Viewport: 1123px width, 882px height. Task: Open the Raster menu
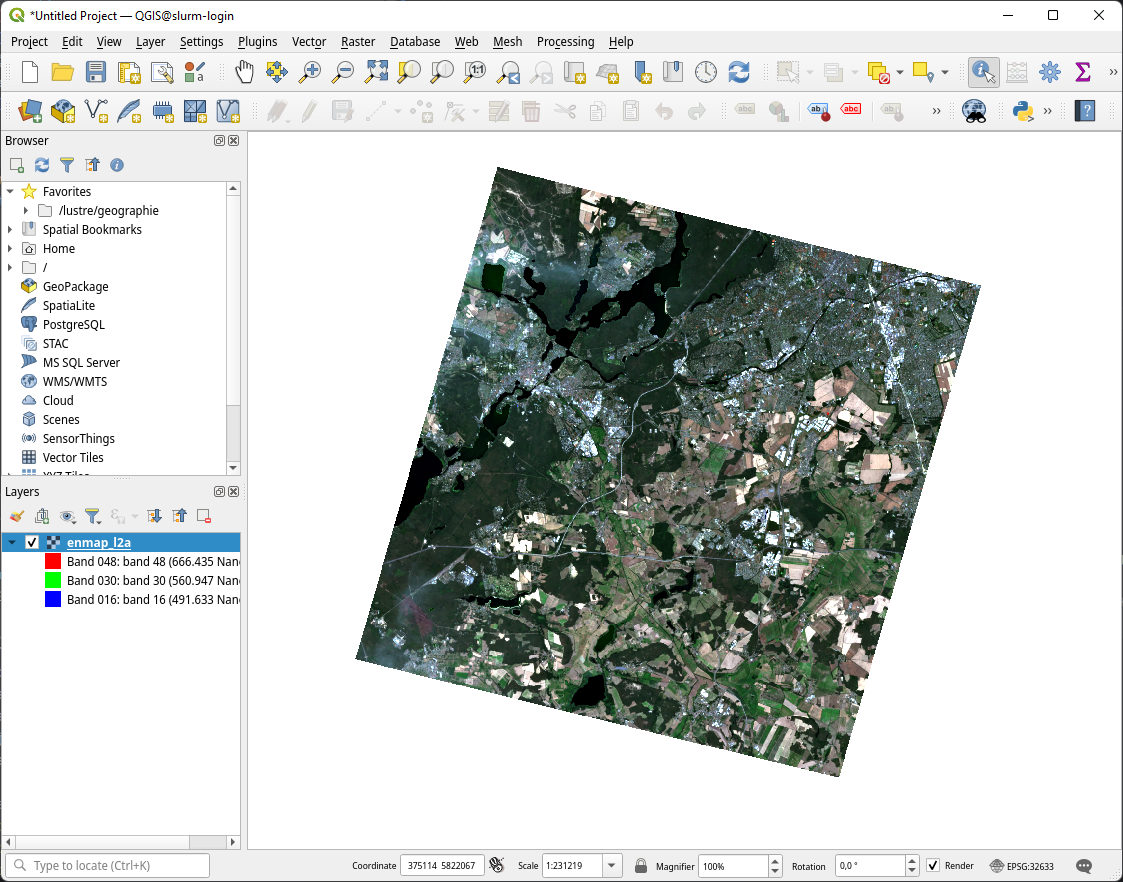pos(357,42)
